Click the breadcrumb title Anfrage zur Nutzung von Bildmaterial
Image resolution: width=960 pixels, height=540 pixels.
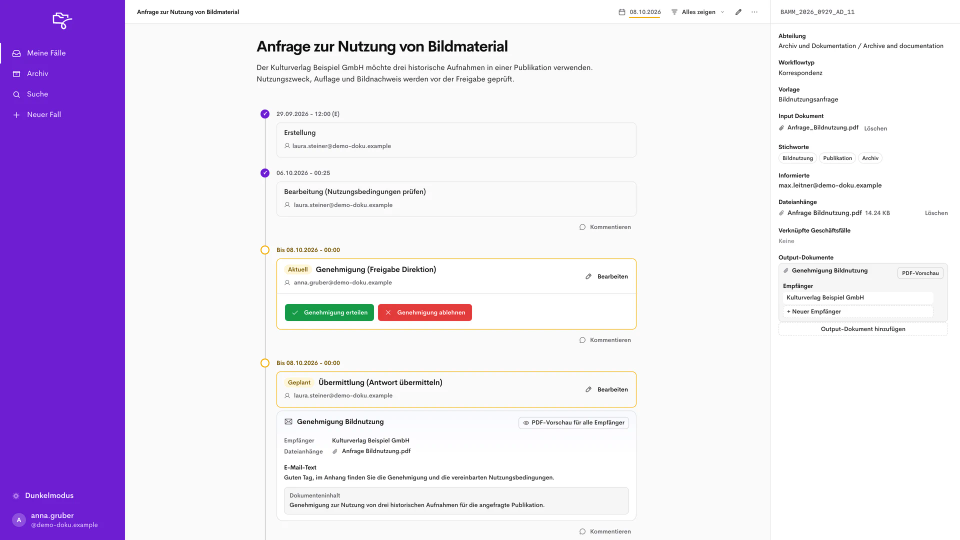click(x=188, y=12)
